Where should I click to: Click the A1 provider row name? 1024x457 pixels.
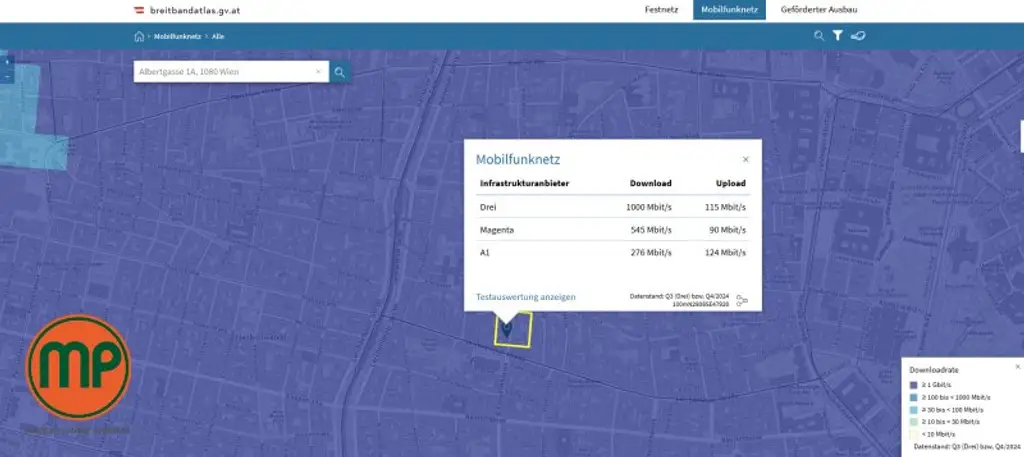(x=485, y=253)
